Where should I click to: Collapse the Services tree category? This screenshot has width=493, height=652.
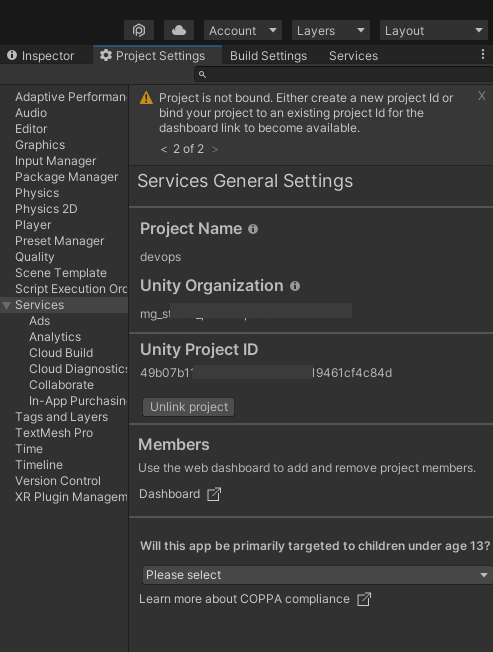[6, 306]
